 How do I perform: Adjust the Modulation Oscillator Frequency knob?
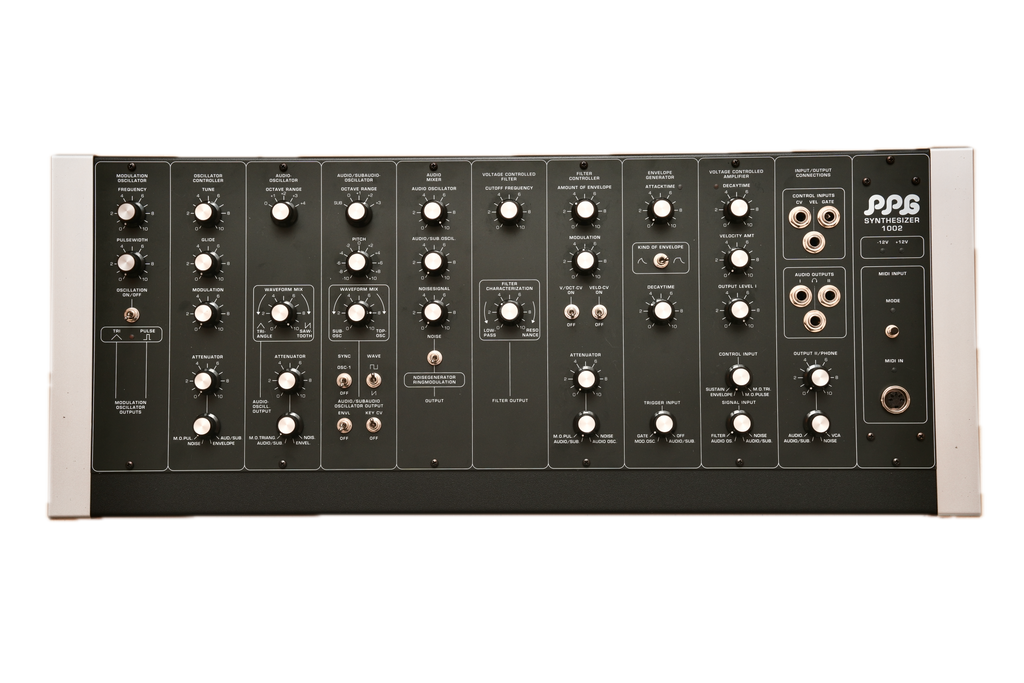coord(129,211)
